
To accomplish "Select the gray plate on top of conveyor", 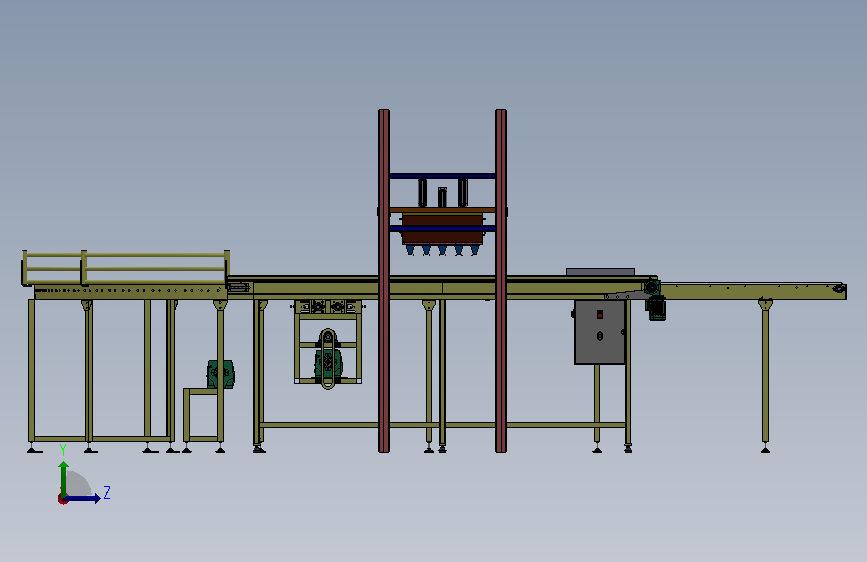I will pyautogui.click(x=600, y=272).
